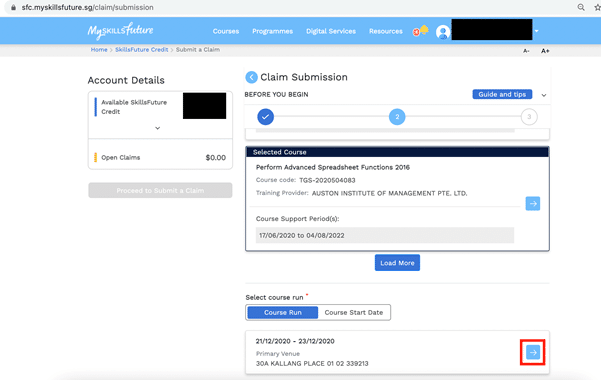
Task: Click the Submit a Claim breadcrumb text
Action: coord(198,50)
